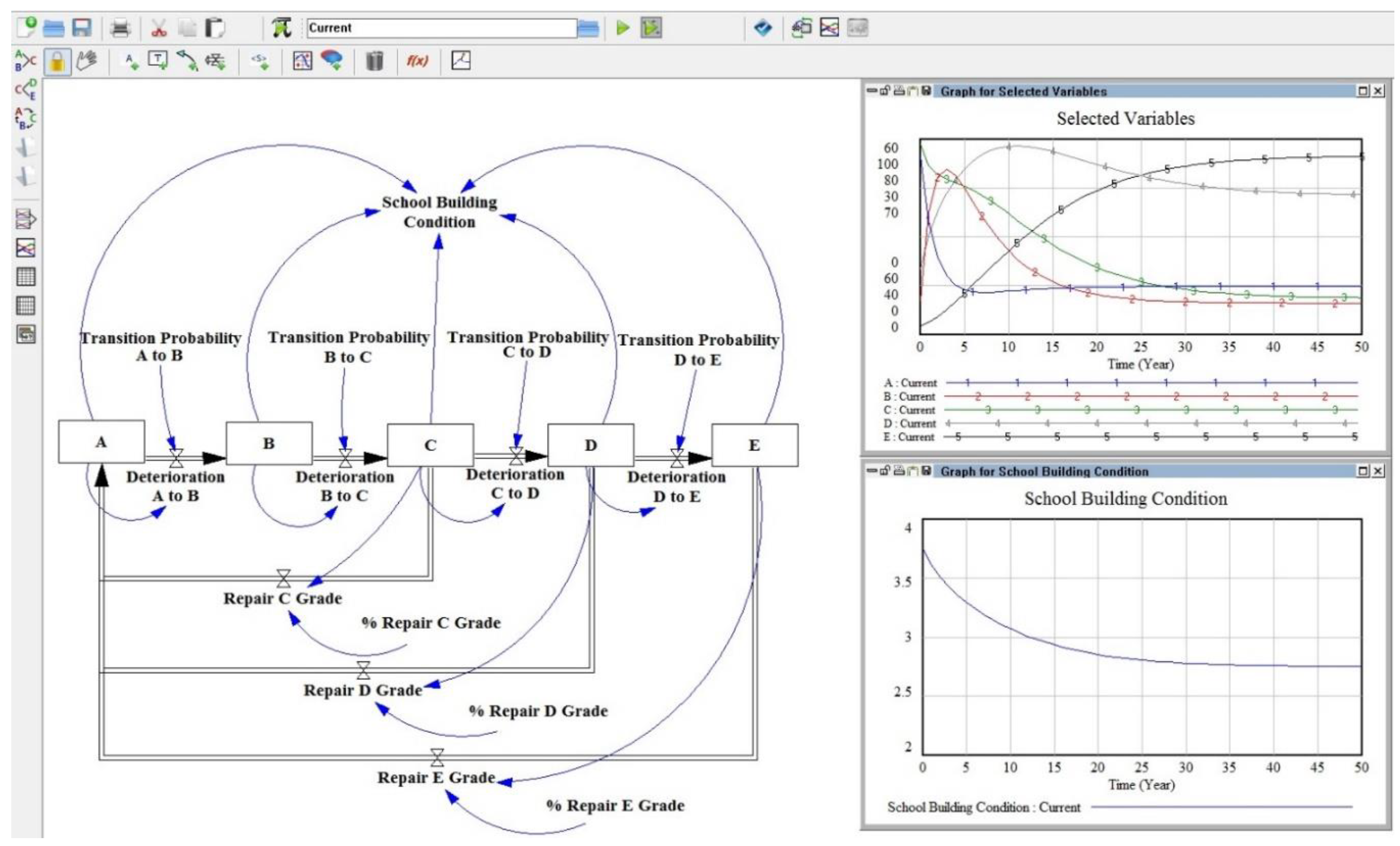Click the green Simulate run button

(x=623, y=27)
